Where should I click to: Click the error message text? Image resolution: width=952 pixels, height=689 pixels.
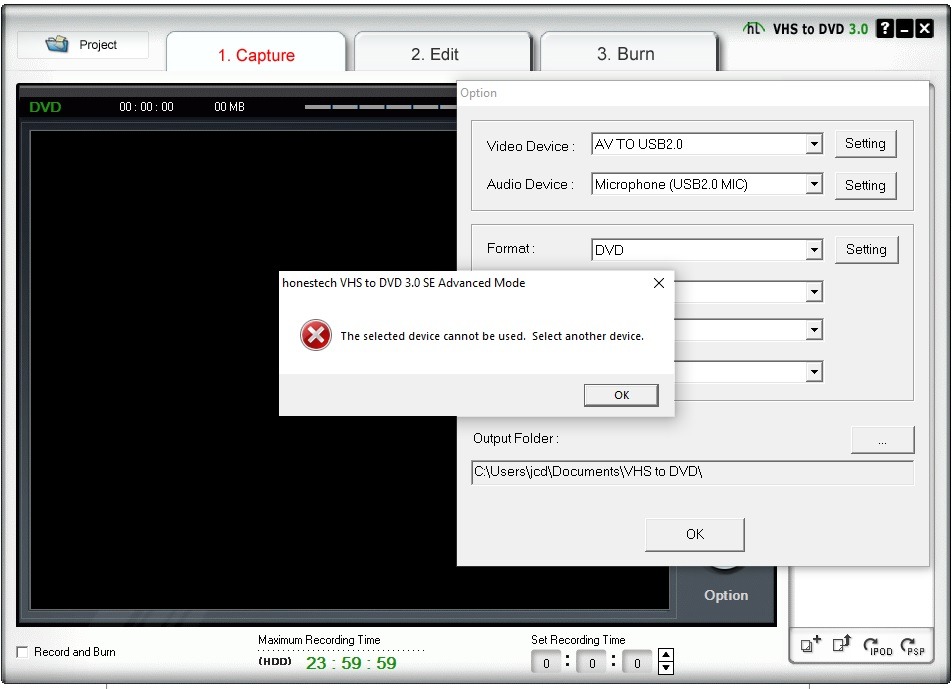[492, 336]
